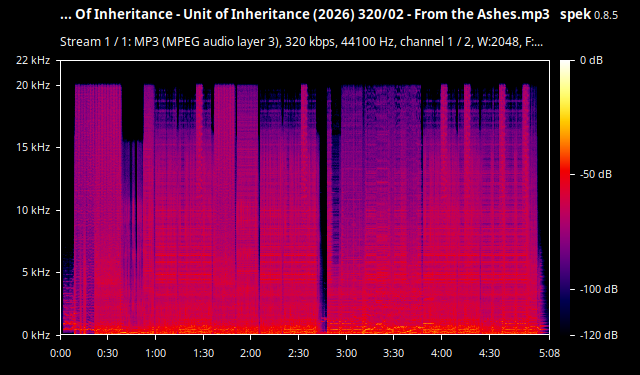Click the 3:30 time axis label

393,353
